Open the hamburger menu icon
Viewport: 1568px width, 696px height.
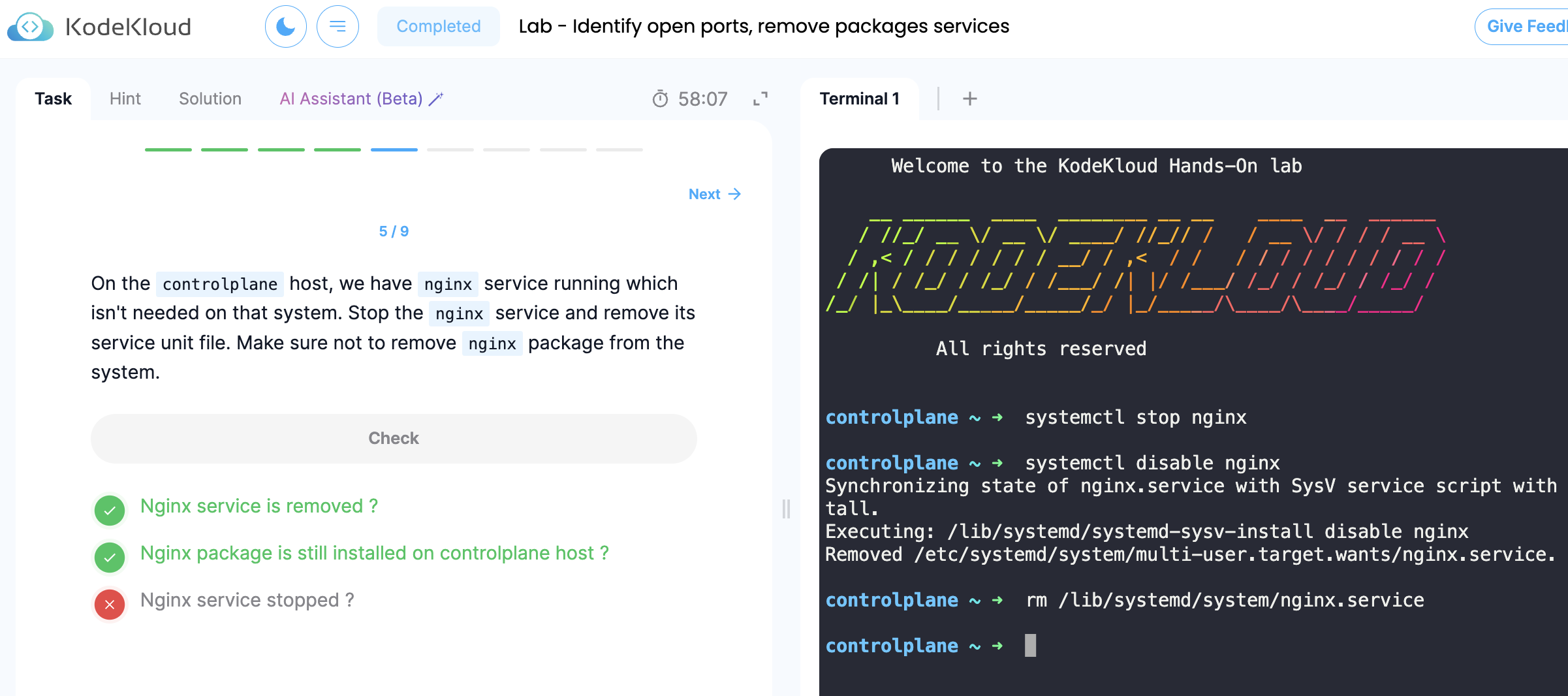pos(337,27)
